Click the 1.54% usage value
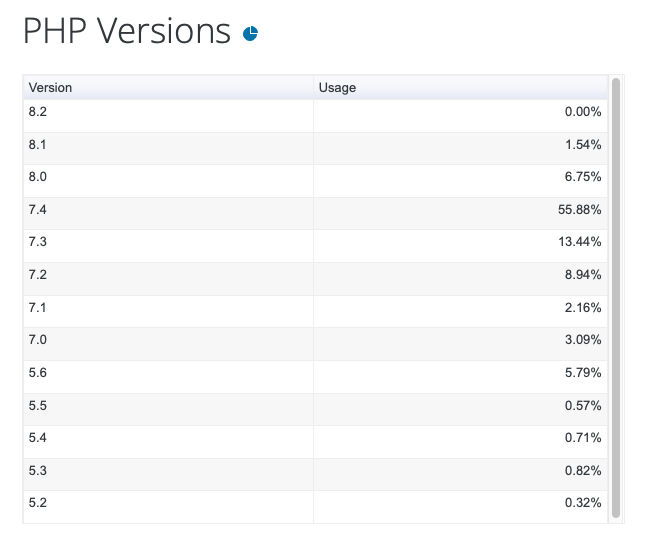This screenshot has width=658, height=544. pos(583,144)
